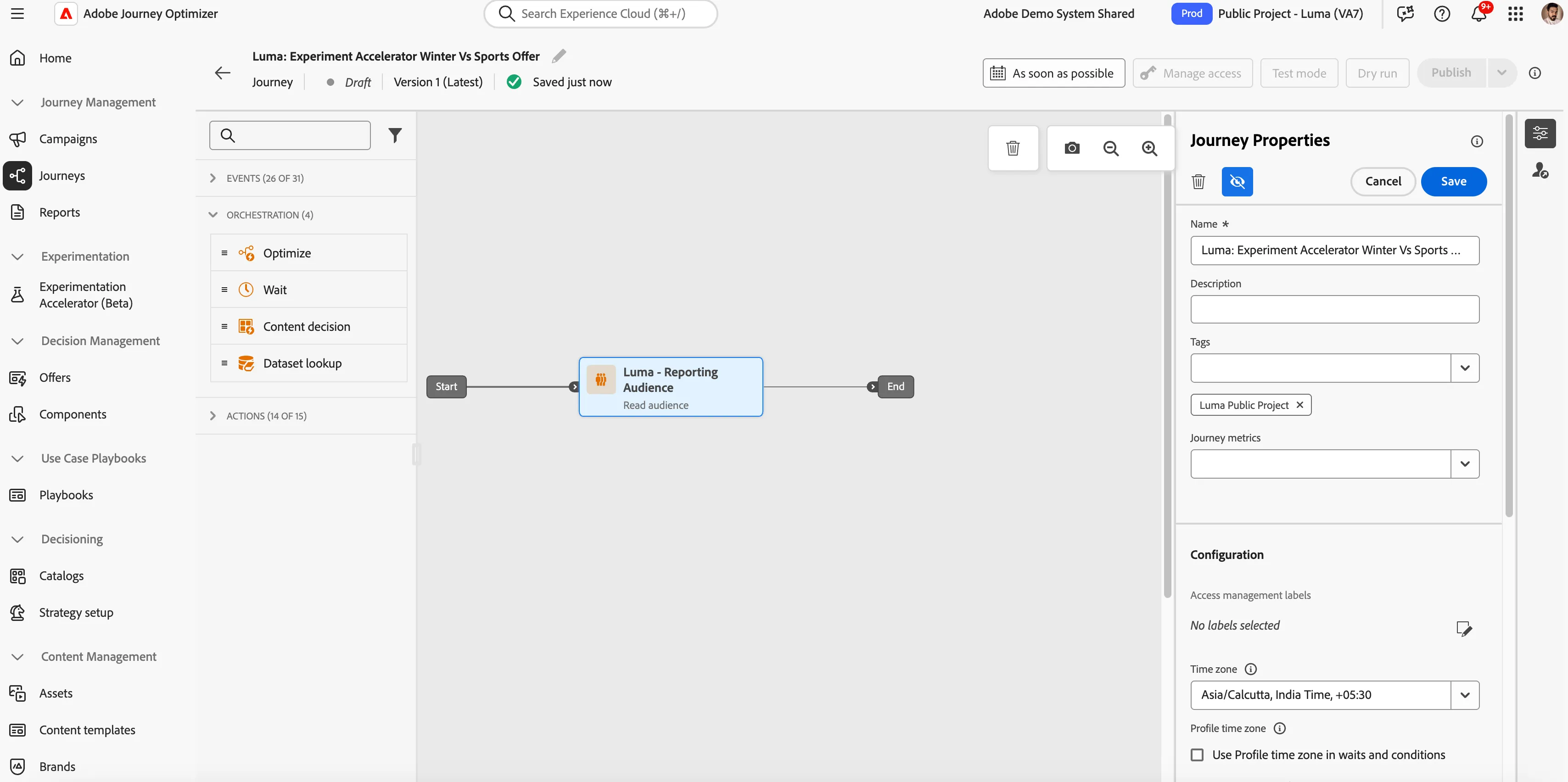Open Playbooks in the sidebar
The image size is (1568, 782).
click(x=66, y=495)
